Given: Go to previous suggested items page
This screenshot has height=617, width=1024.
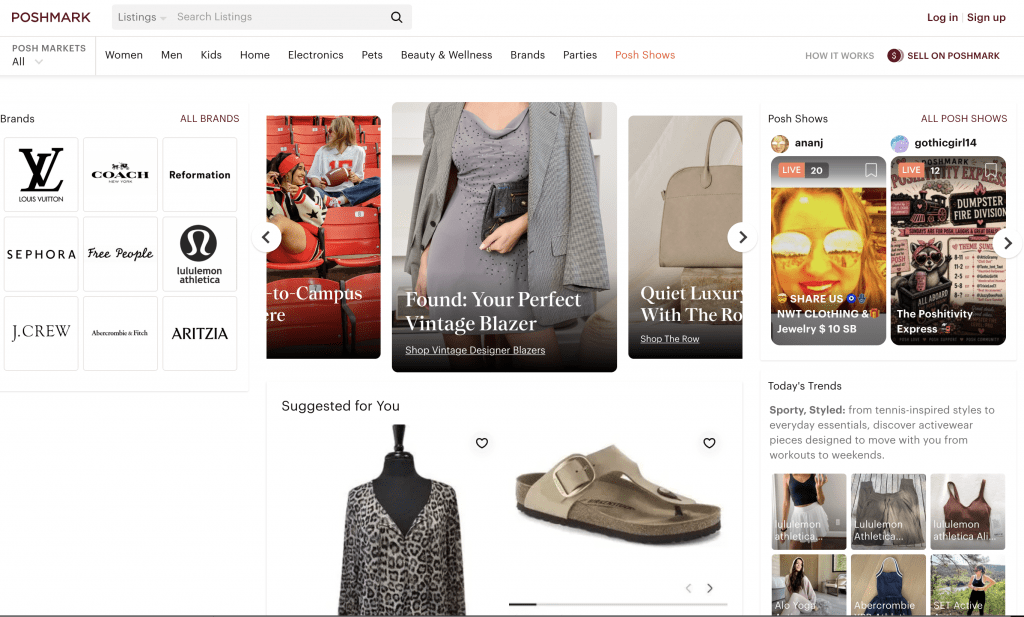Looking at the screenshot, I should (688, 588).
